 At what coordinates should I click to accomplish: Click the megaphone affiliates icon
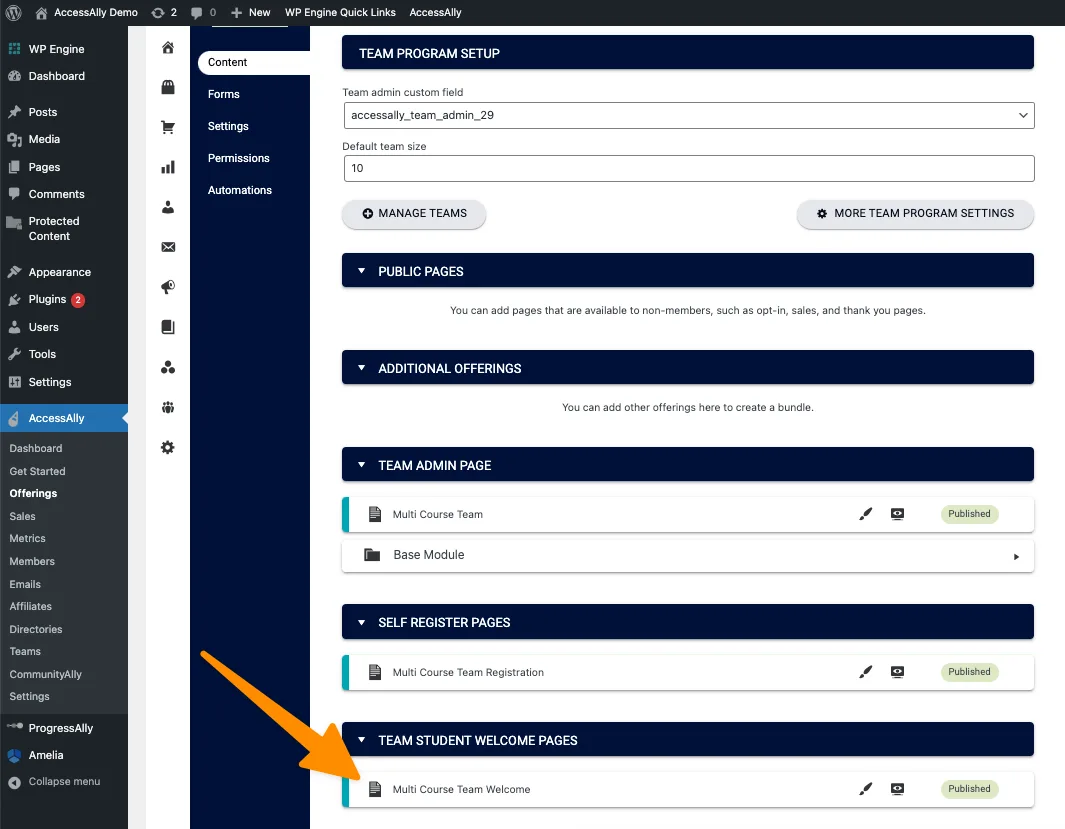point(168,287)
